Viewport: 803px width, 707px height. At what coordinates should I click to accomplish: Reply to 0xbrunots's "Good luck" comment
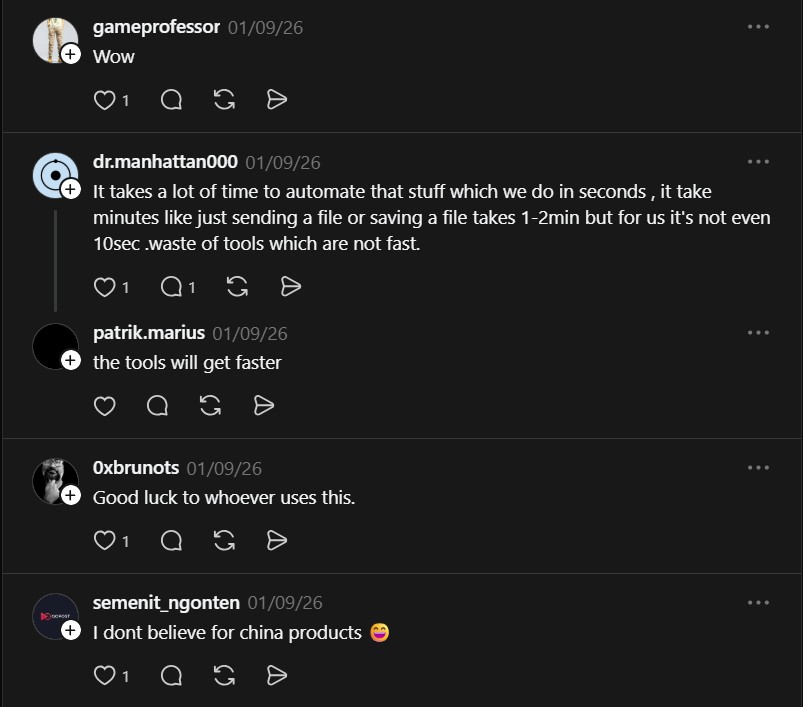(171, 540)
